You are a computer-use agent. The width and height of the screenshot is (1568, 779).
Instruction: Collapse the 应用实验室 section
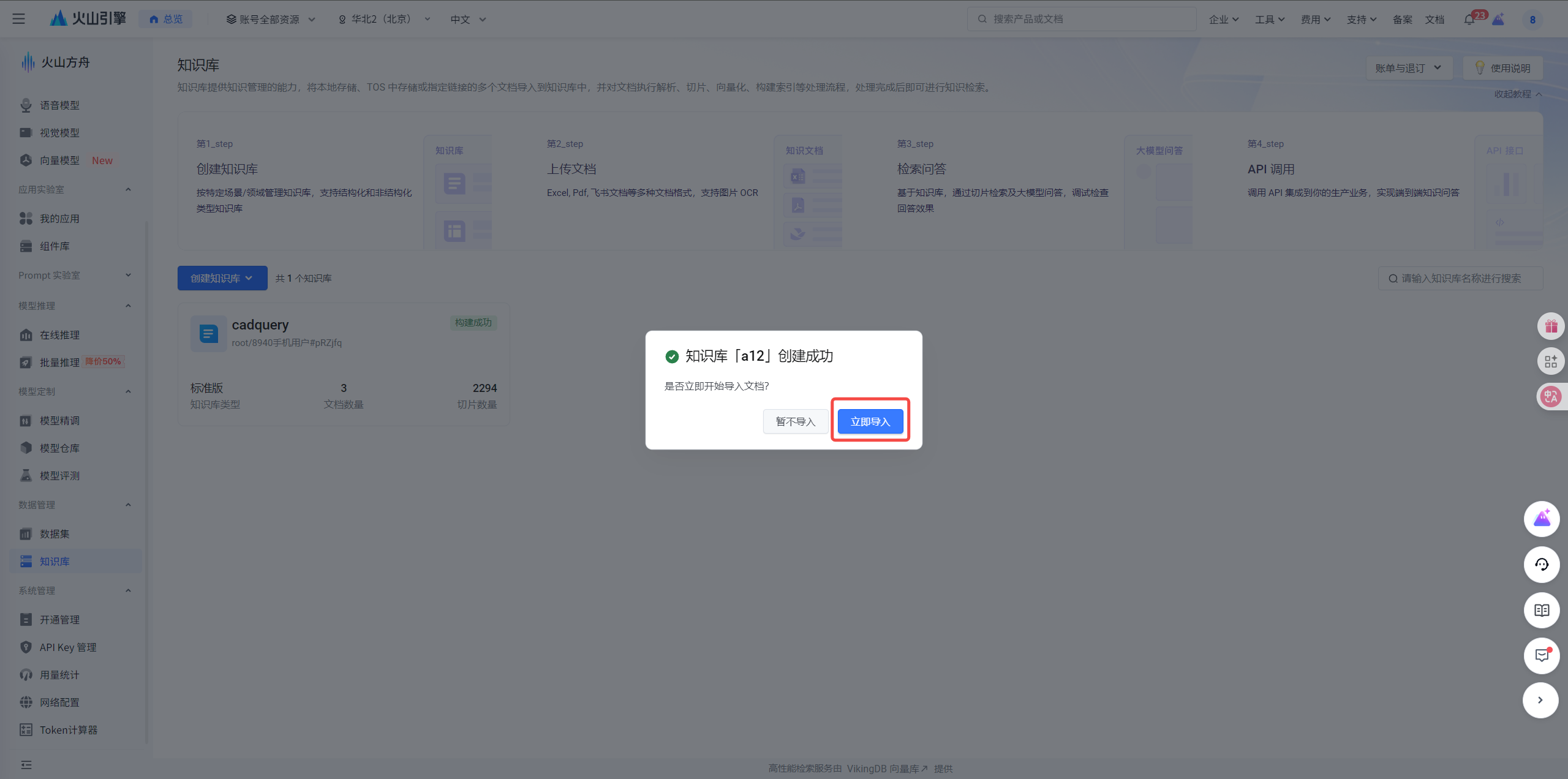(128, 189)
